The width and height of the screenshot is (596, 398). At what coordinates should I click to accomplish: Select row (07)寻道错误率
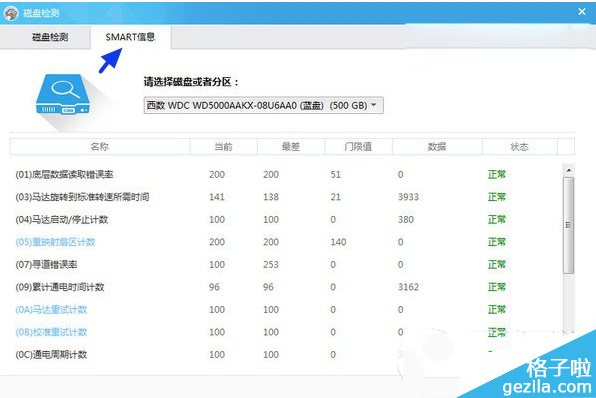click(x=287, y=265)
